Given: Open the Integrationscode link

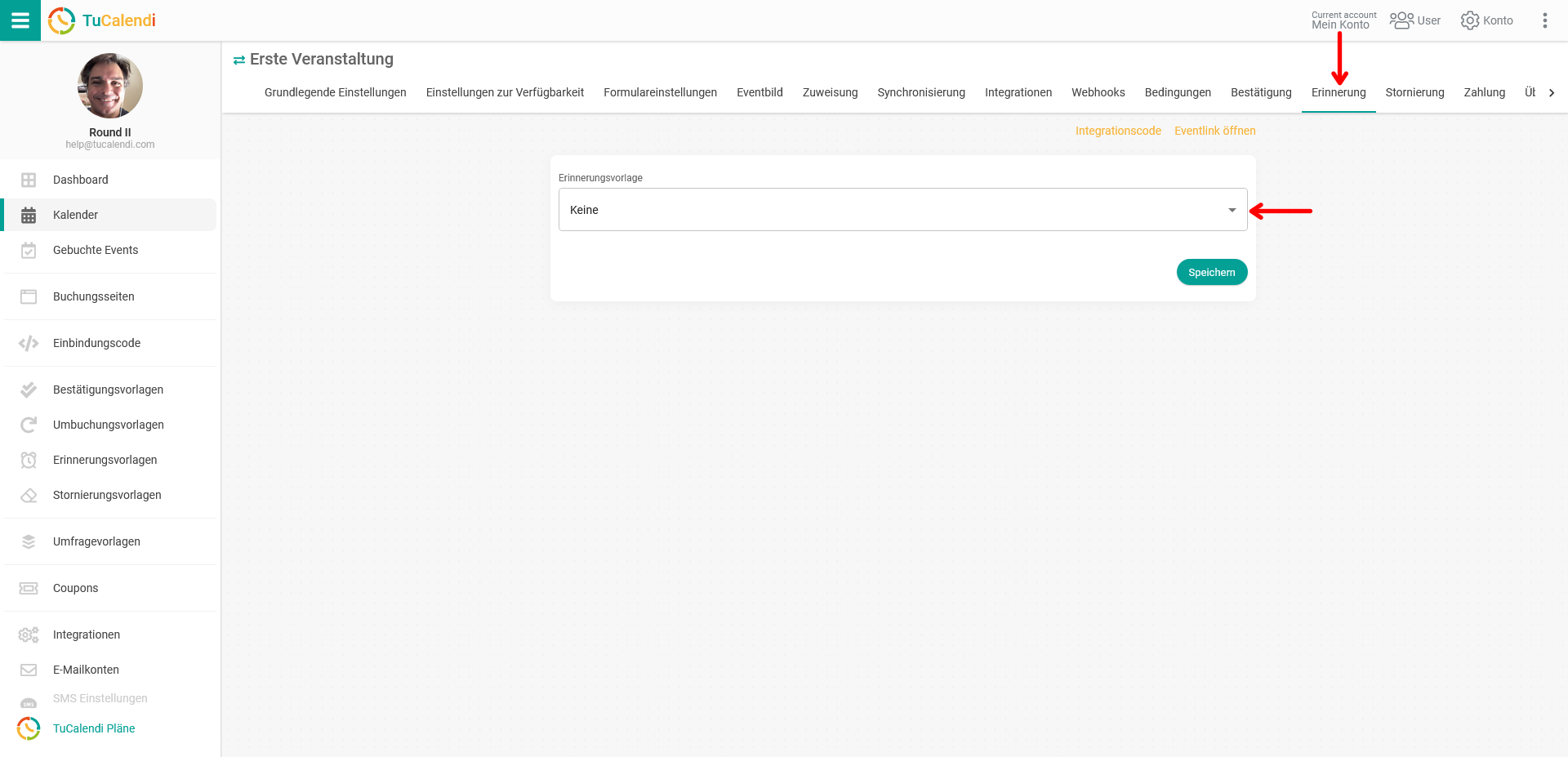Looking at the screenshot, I should click(1118, 131).
